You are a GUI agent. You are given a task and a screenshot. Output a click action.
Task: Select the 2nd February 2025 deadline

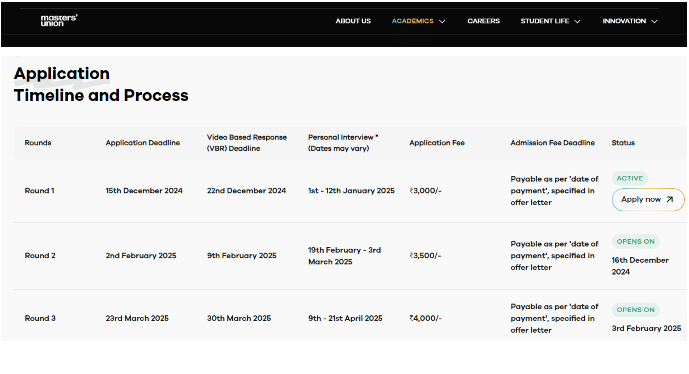click(141, 256)
